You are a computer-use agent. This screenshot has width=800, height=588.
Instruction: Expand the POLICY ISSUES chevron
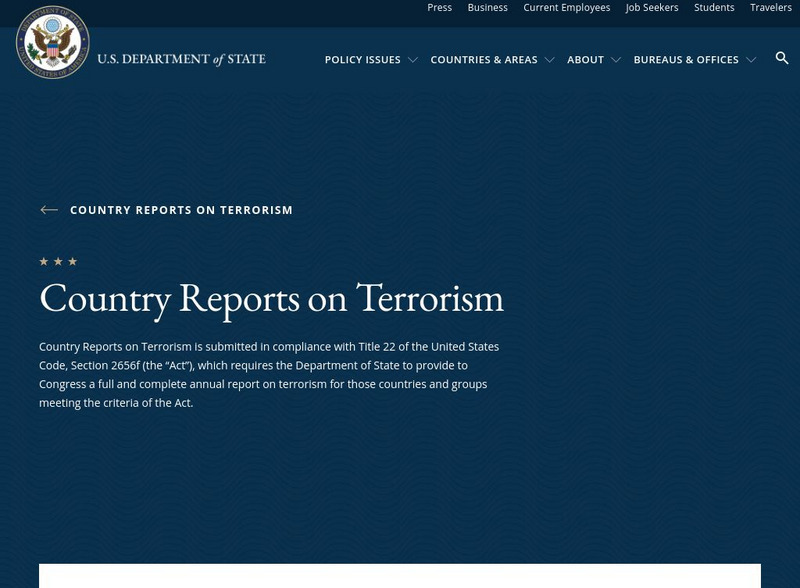click(412, 60)
